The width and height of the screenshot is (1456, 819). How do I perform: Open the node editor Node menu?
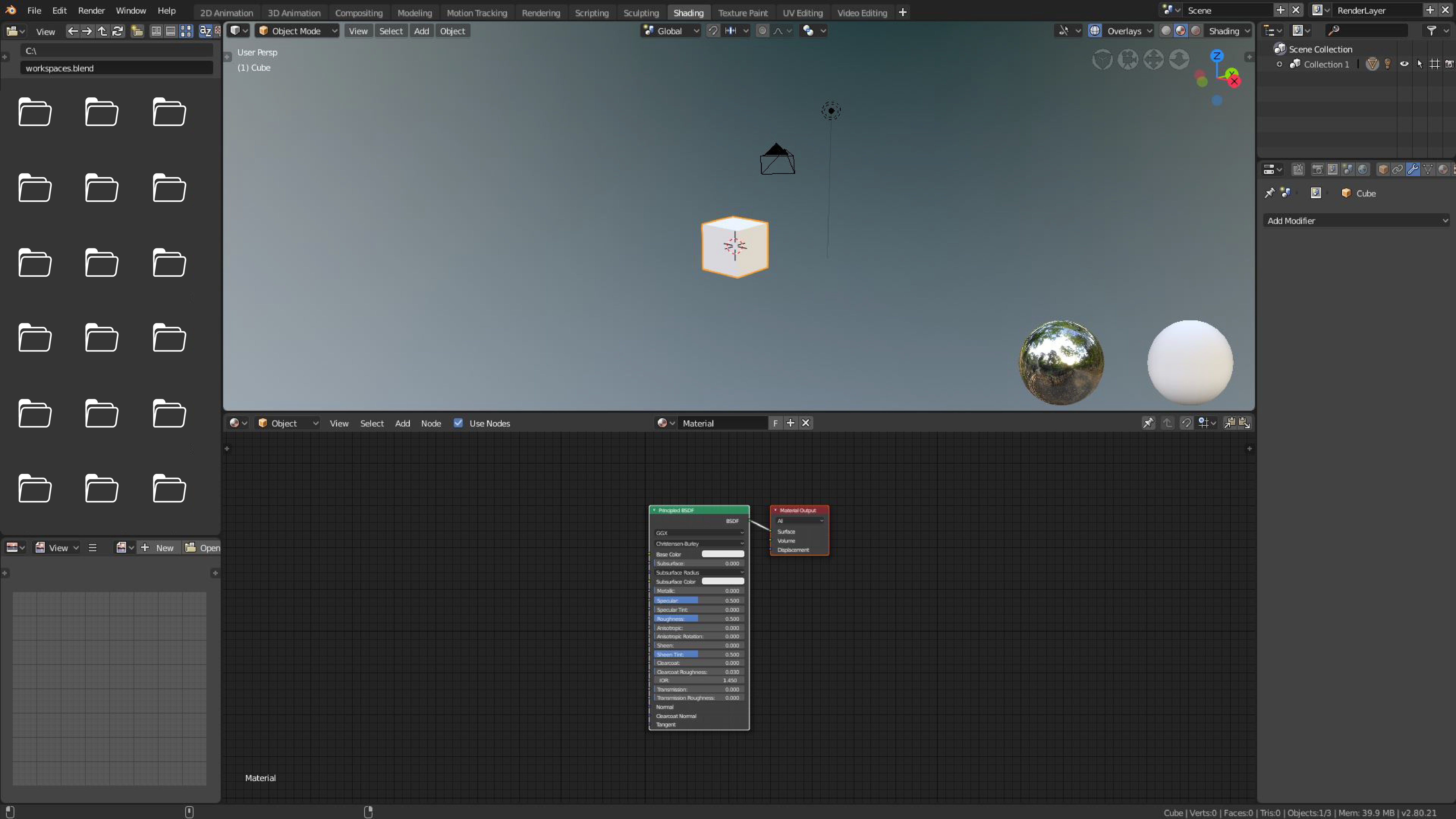point(431,423)
